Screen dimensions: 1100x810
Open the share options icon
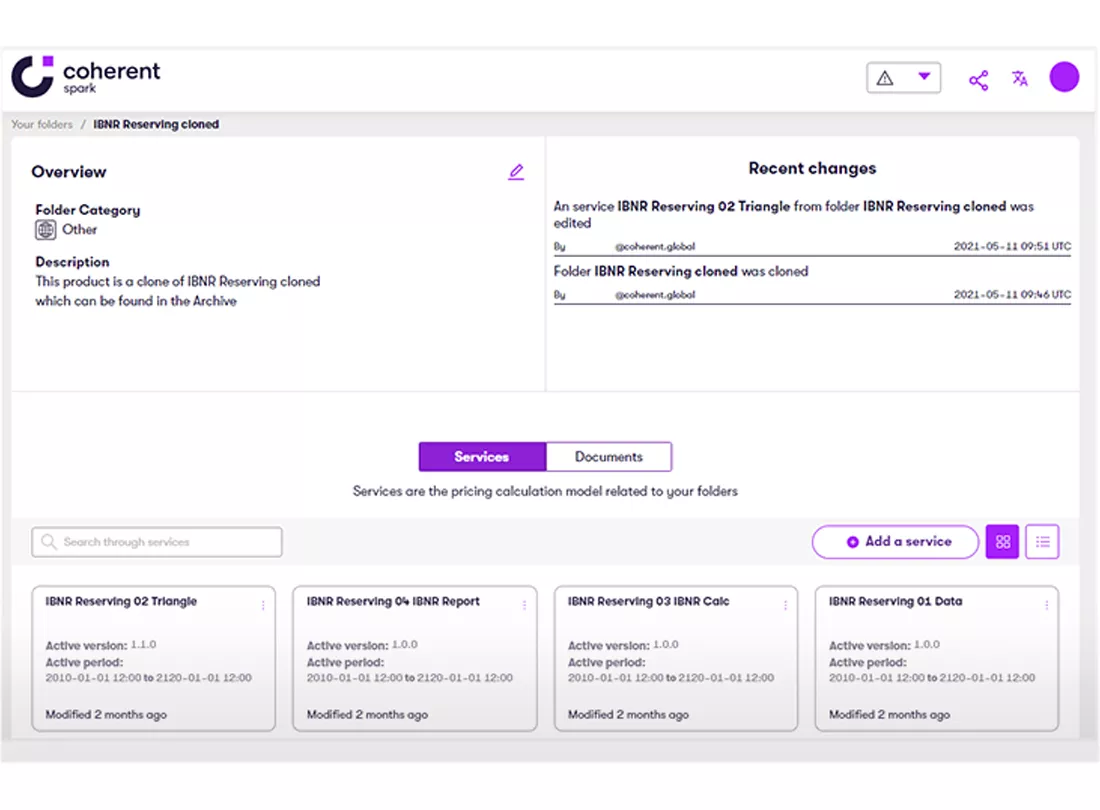[978, 79]
